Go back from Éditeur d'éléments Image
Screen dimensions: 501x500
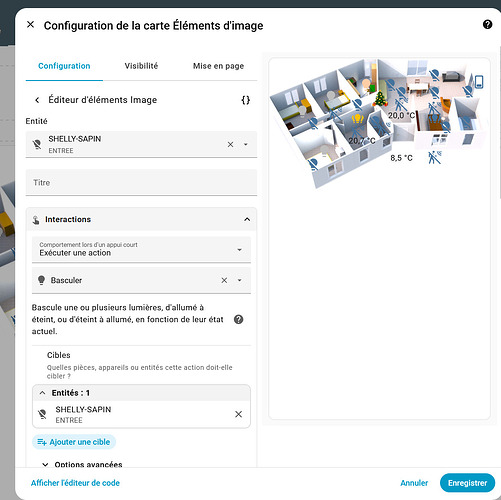click(x=37, y=100)
